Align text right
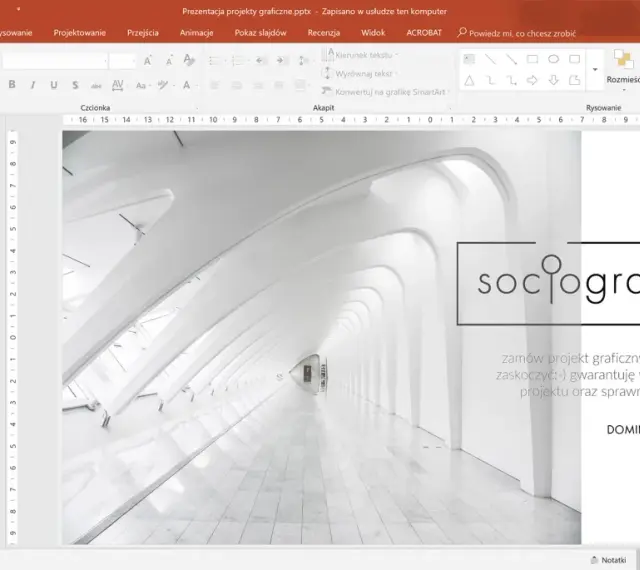The height and width of the screenshot is (570, 640). click(x=257, y=85)
